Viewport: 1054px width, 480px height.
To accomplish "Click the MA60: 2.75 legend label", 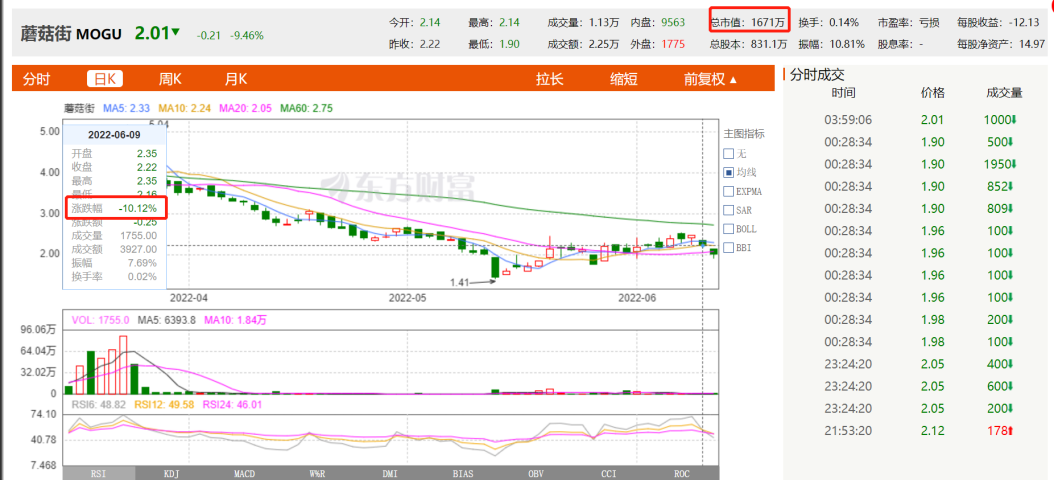I will point(307,108).
